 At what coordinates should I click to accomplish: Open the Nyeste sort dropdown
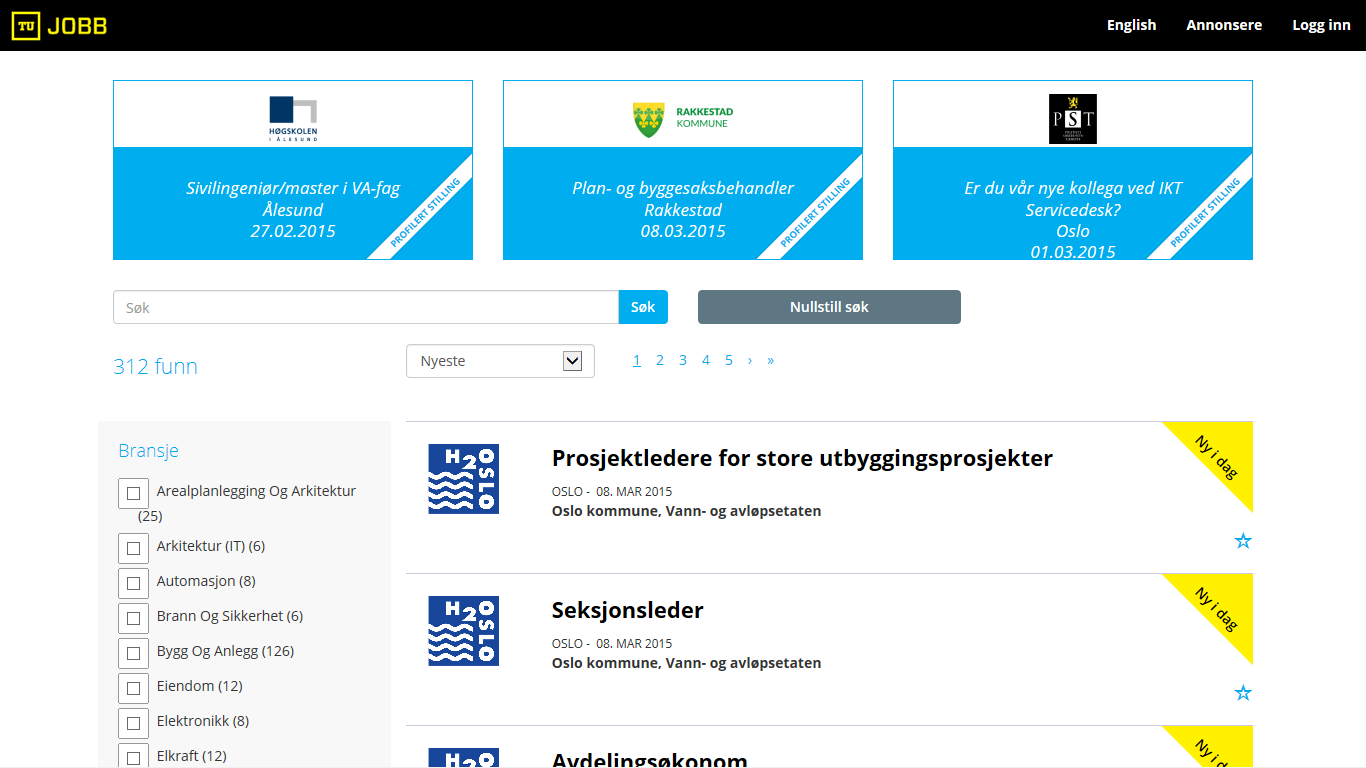point(500,361)
